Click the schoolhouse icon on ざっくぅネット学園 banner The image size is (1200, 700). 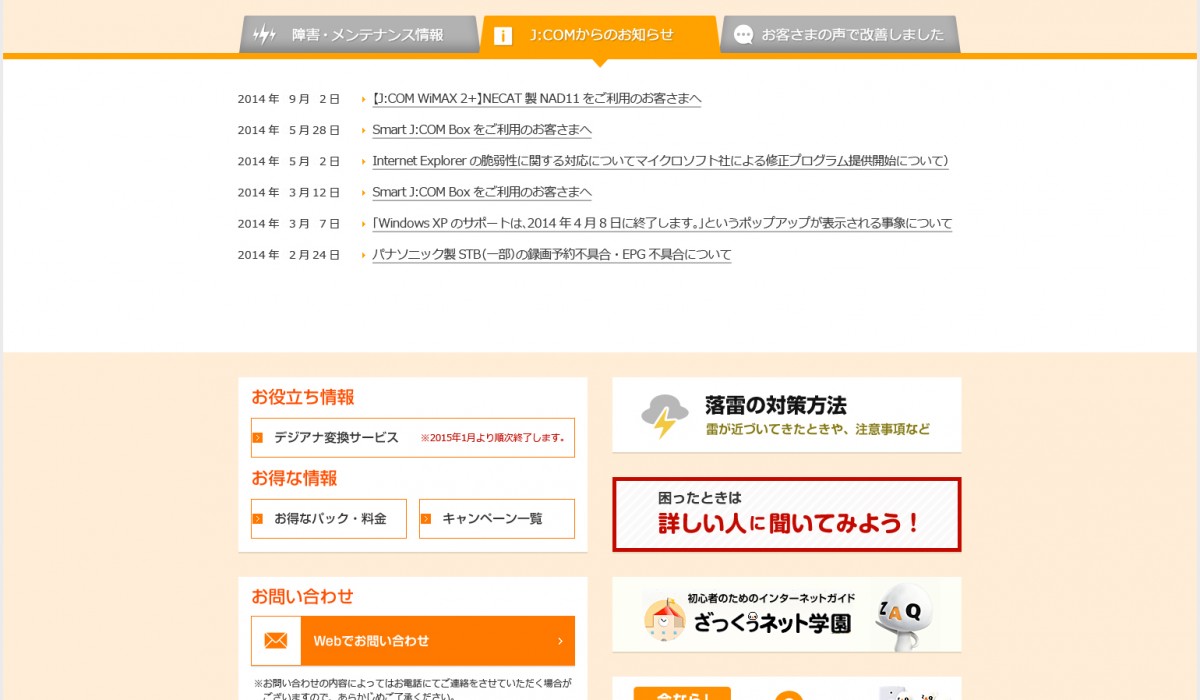664,619
